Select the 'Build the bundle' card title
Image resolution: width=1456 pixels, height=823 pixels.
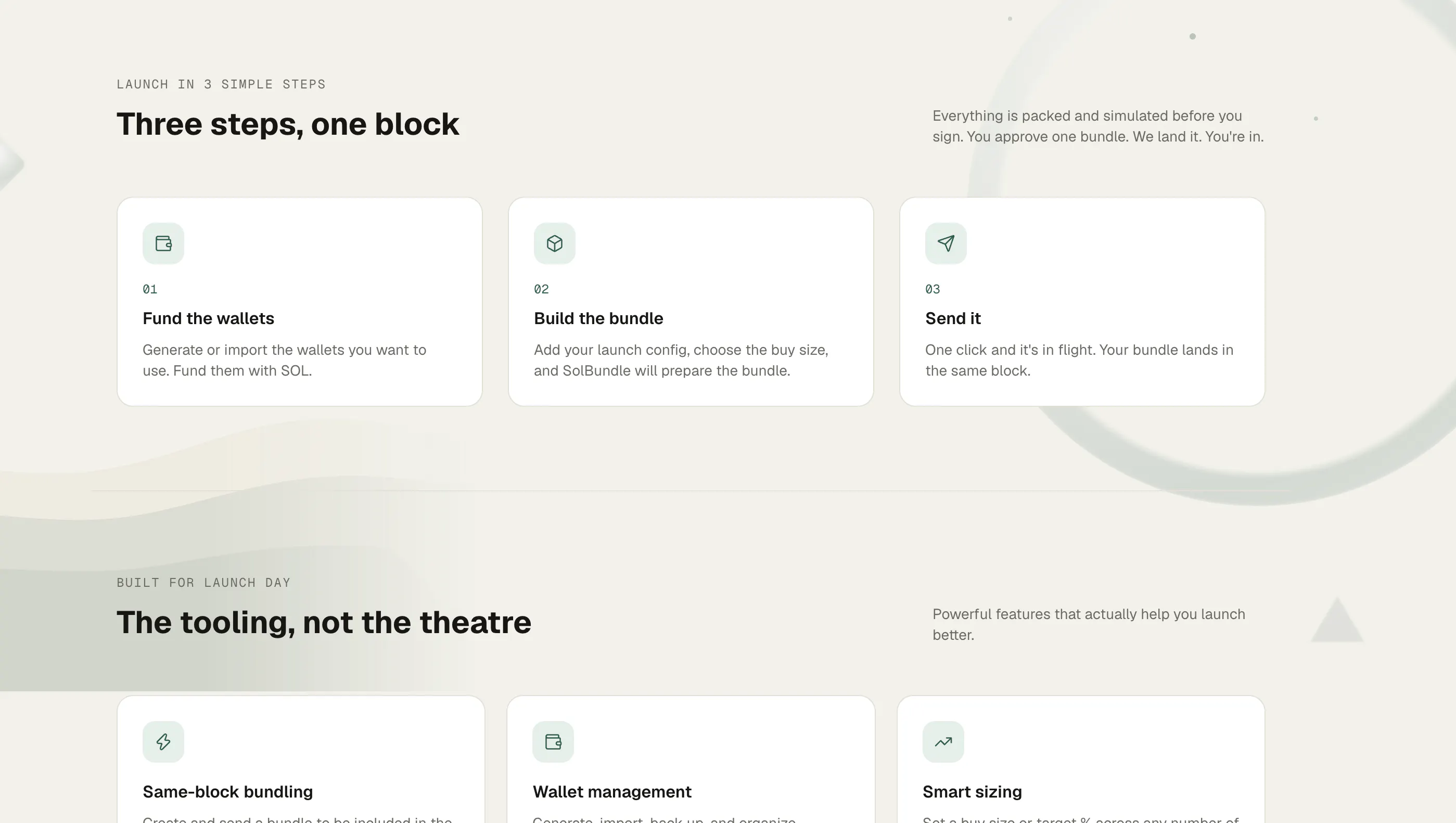point(598,318)
